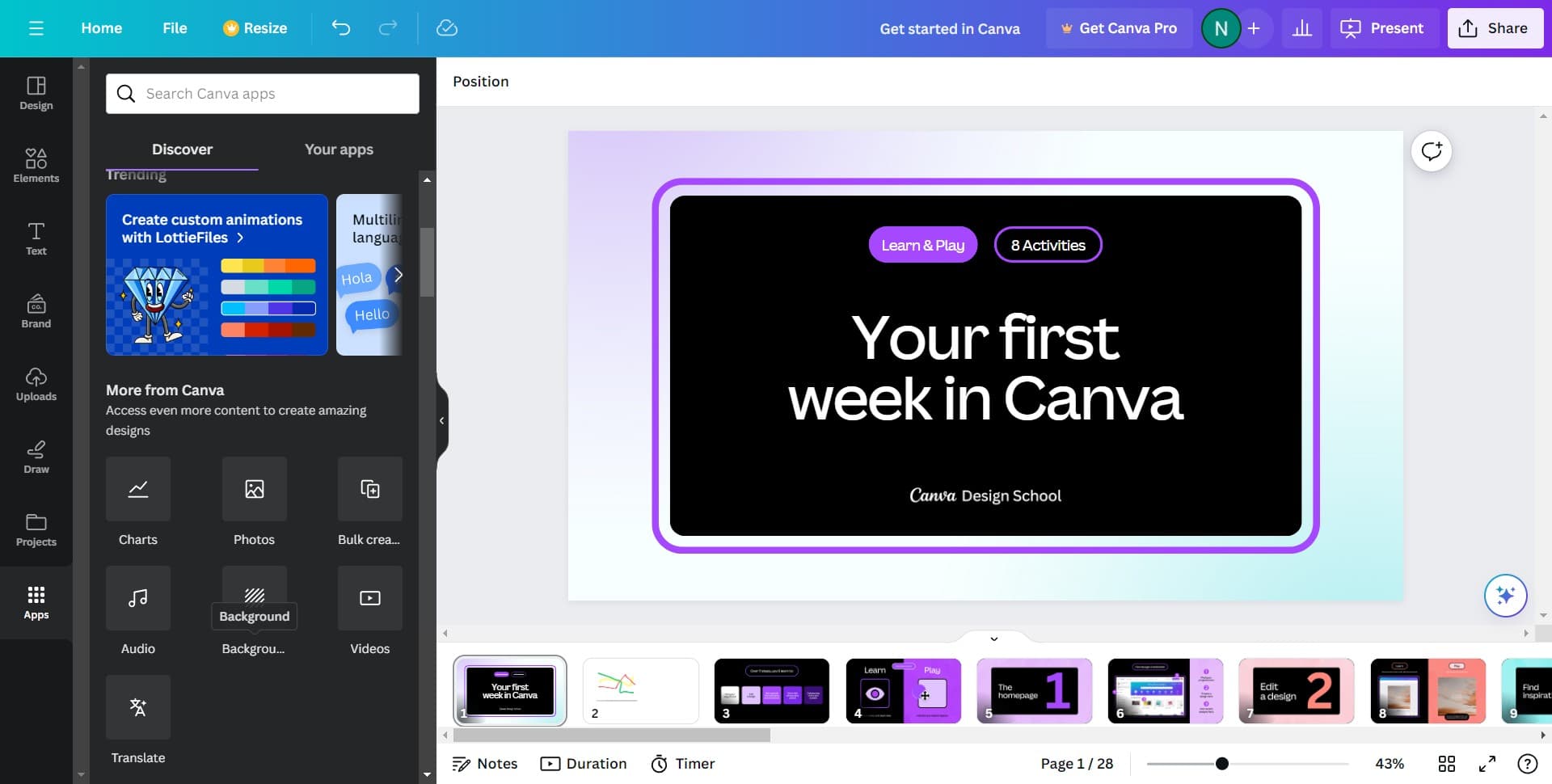Image resolution: width=1552 pixels, height=784 pixels.
Task: Open the main hamburger menu
Action: pos(36,28)
